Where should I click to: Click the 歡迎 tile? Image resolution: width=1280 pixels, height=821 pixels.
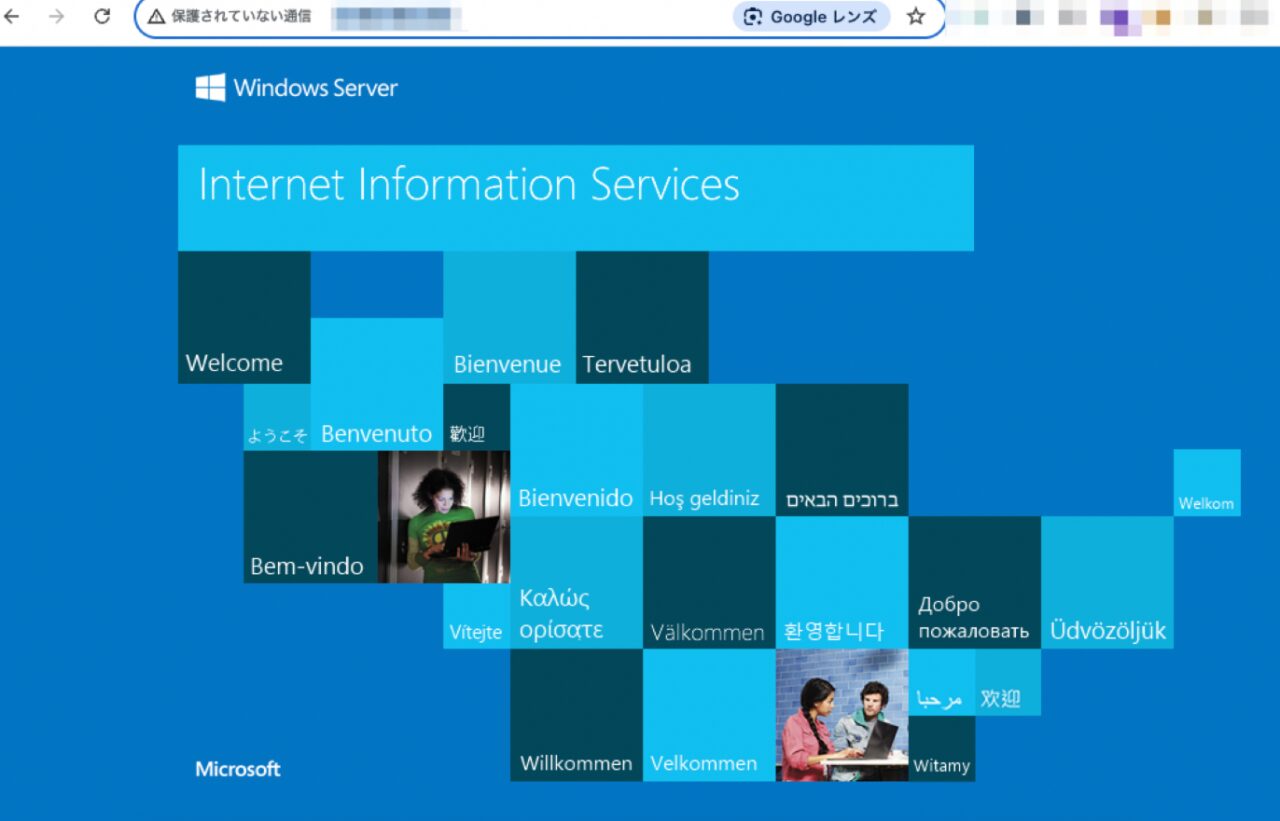tap(477, 417)
